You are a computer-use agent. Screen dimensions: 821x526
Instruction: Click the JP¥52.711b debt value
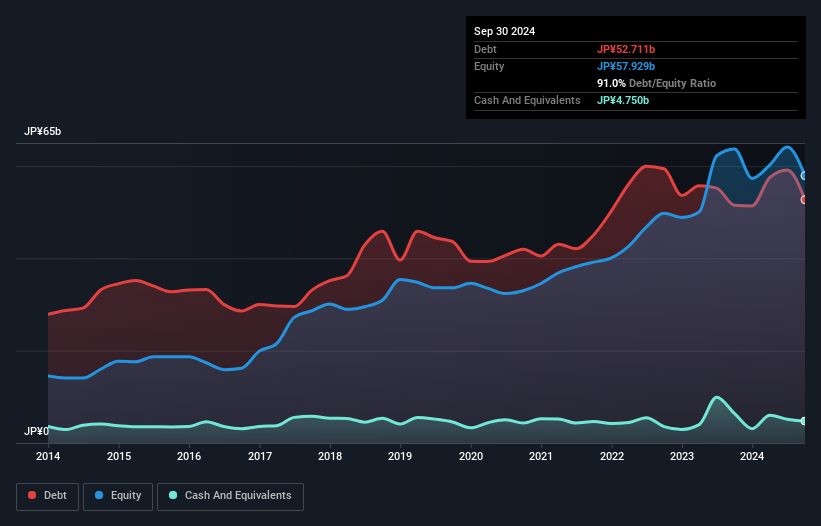point(626,49)
